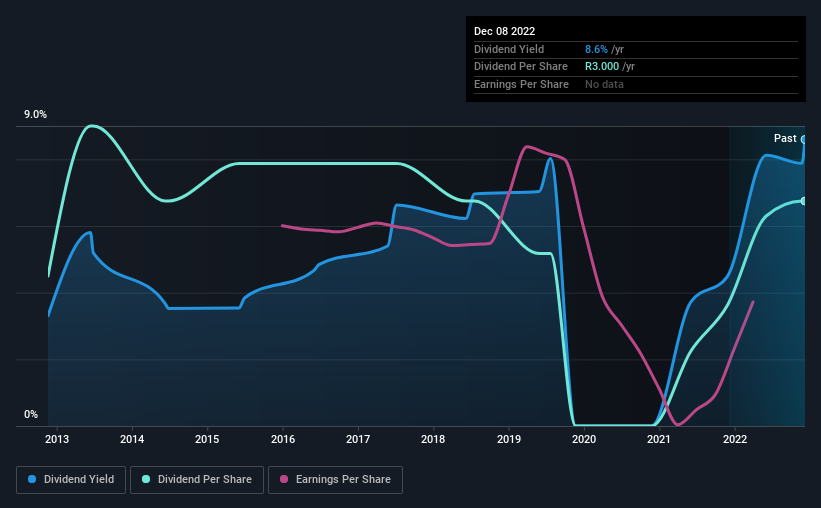Click the 0% y-axis label
Screen dimensions: 821x508
pos(31,414)
